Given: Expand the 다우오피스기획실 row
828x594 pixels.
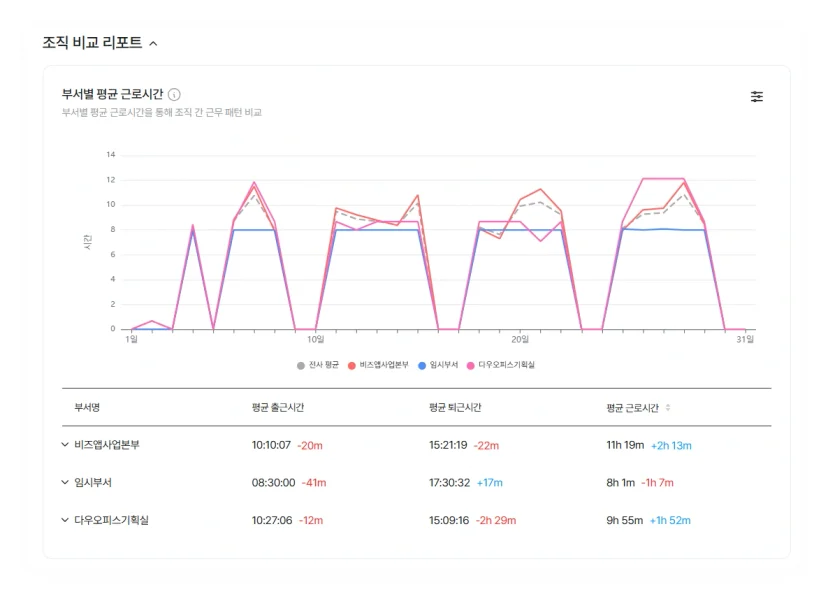Looking at the screenshot, I should [x=64, y=520].
